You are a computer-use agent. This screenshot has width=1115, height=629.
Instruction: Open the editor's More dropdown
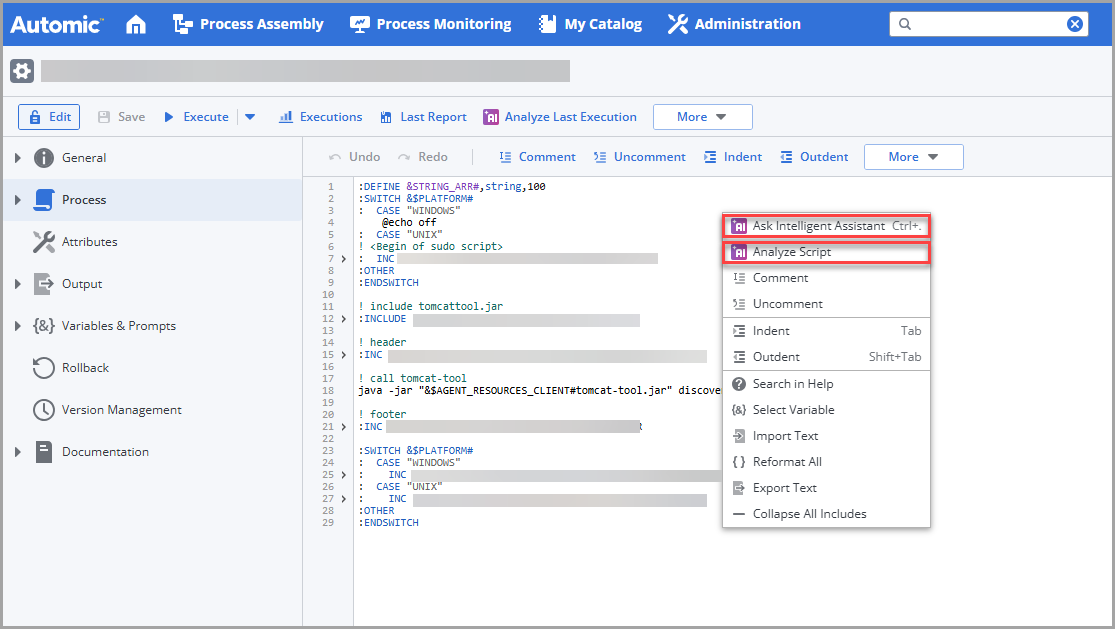pyautogui.click(x=913, y=156)
